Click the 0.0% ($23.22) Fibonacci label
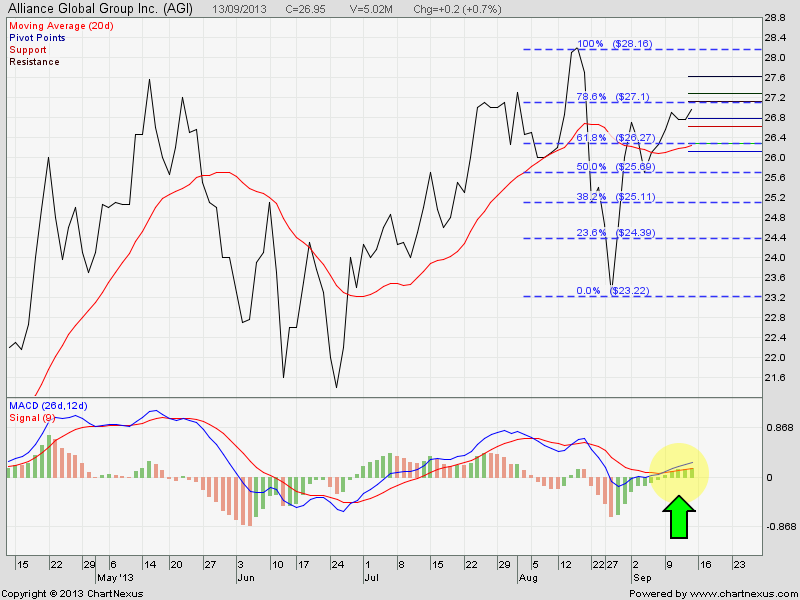 pos(613,291)
